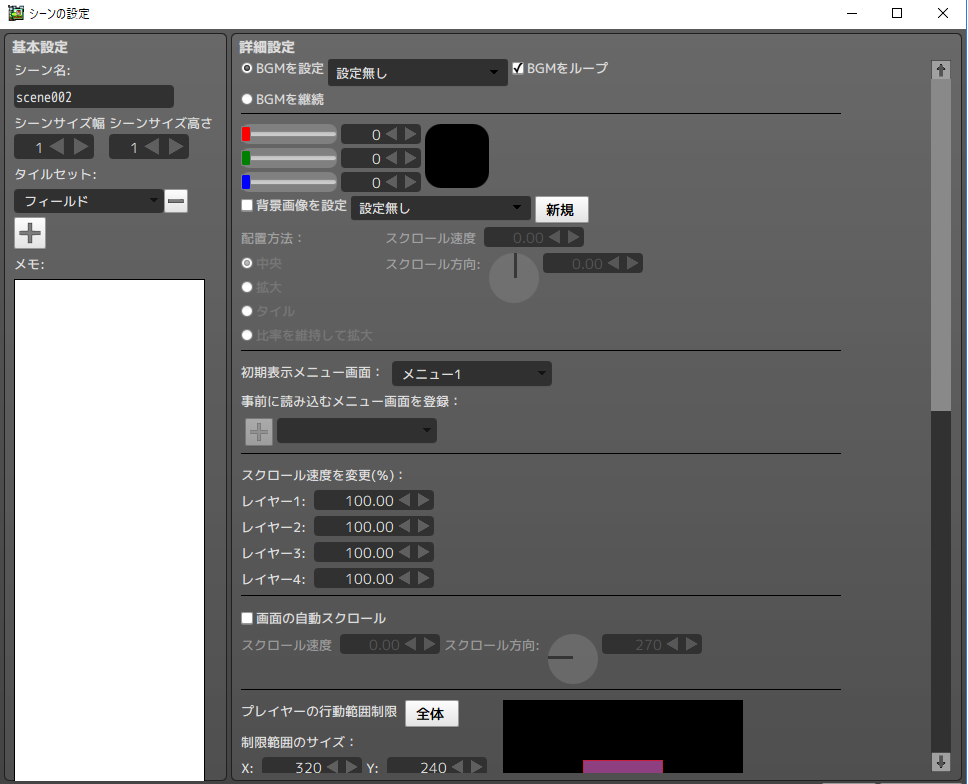This screenshot has height=784, width=968.
Task: Increase scene size width with the right arrow
Action: 81,147
